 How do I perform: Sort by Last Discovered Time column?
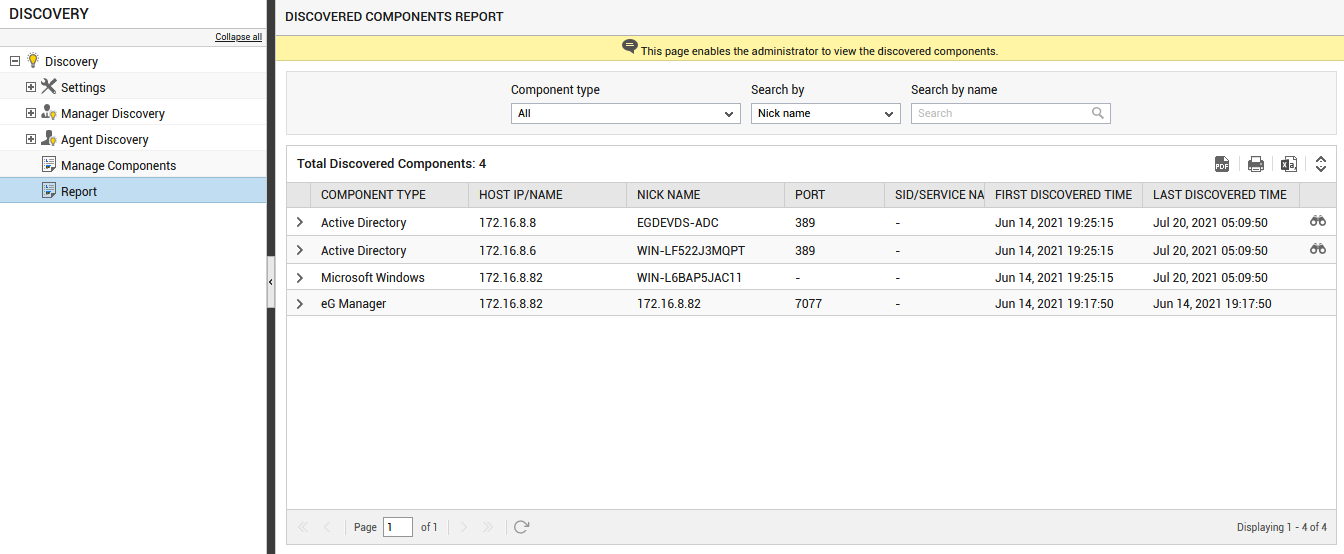pos(1220,195)
